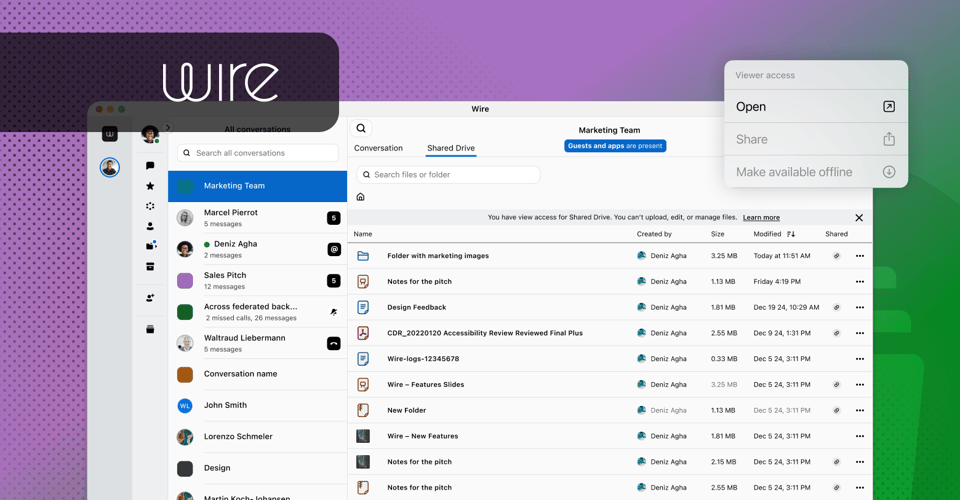The height and width of the screenshot is (500, 960).
Task: Dismiss the view access banner with X
Action: [859, 218]
